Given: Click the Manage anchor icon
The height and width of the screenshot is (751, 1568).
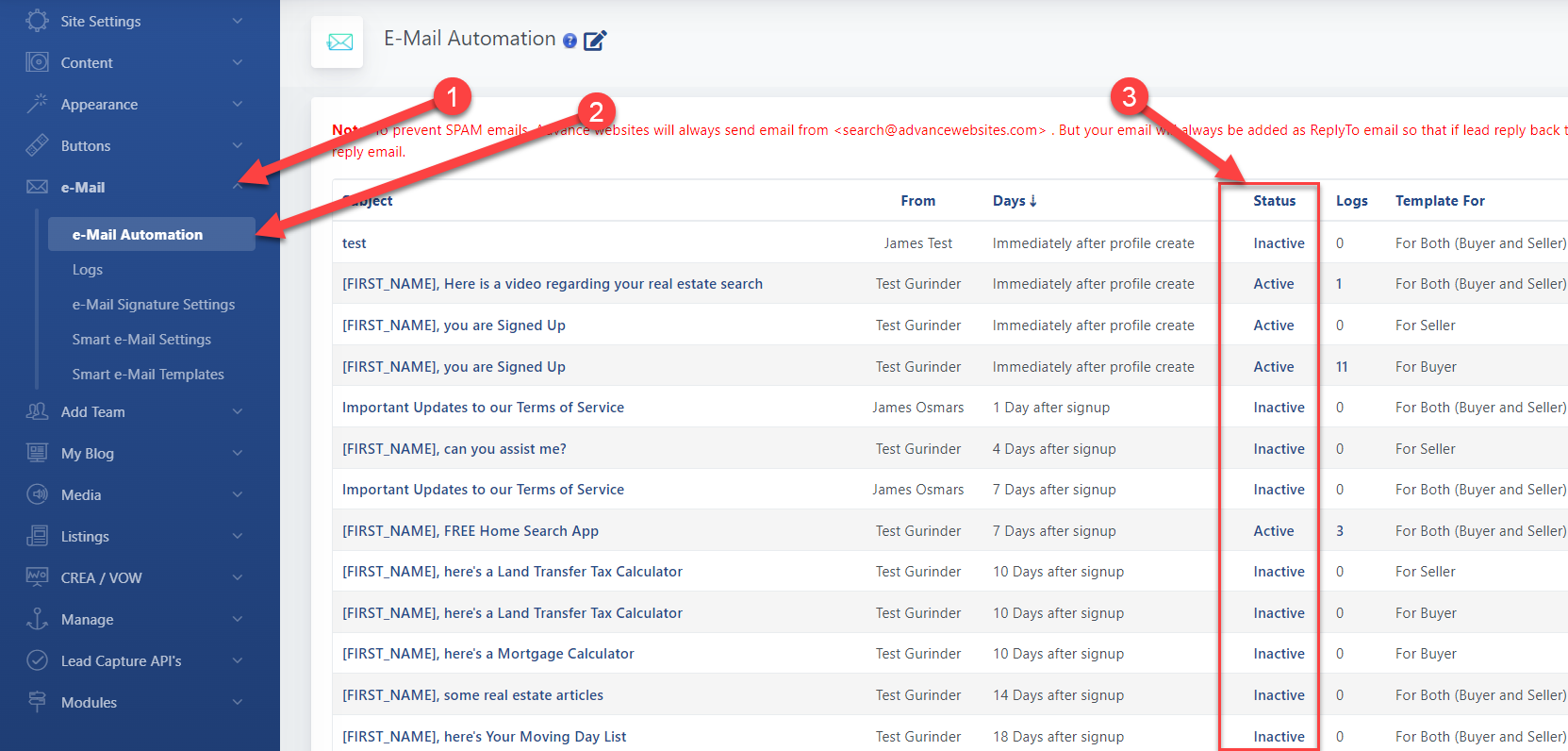Looking at the screenshot, I should [x=37, y=619].
